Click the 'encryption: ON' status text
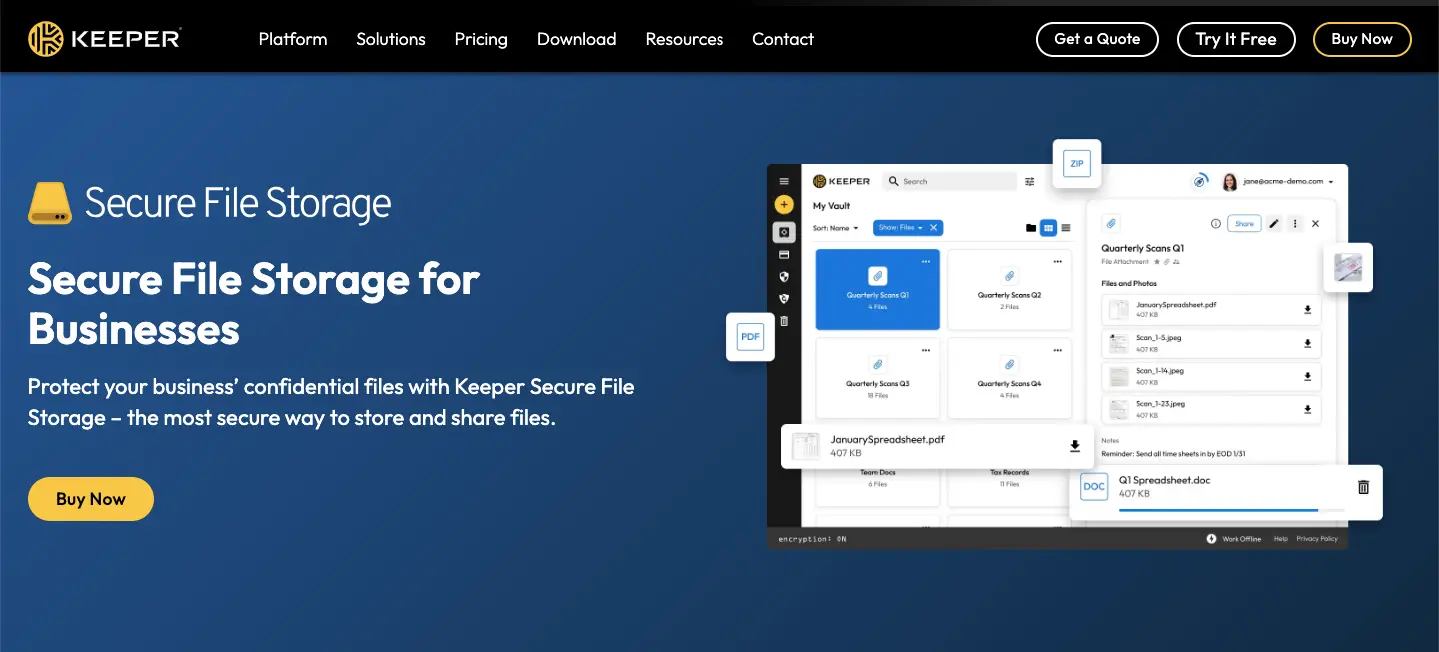 pyautogui.click(x=812, y=539)
